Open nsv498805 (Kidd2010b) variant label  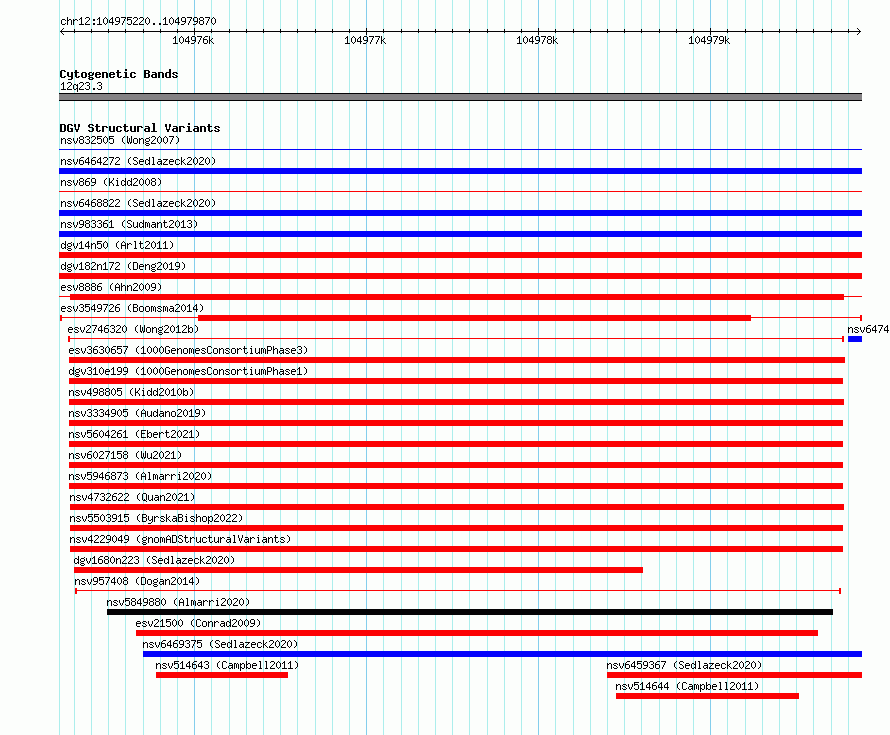tap(131, 392)
